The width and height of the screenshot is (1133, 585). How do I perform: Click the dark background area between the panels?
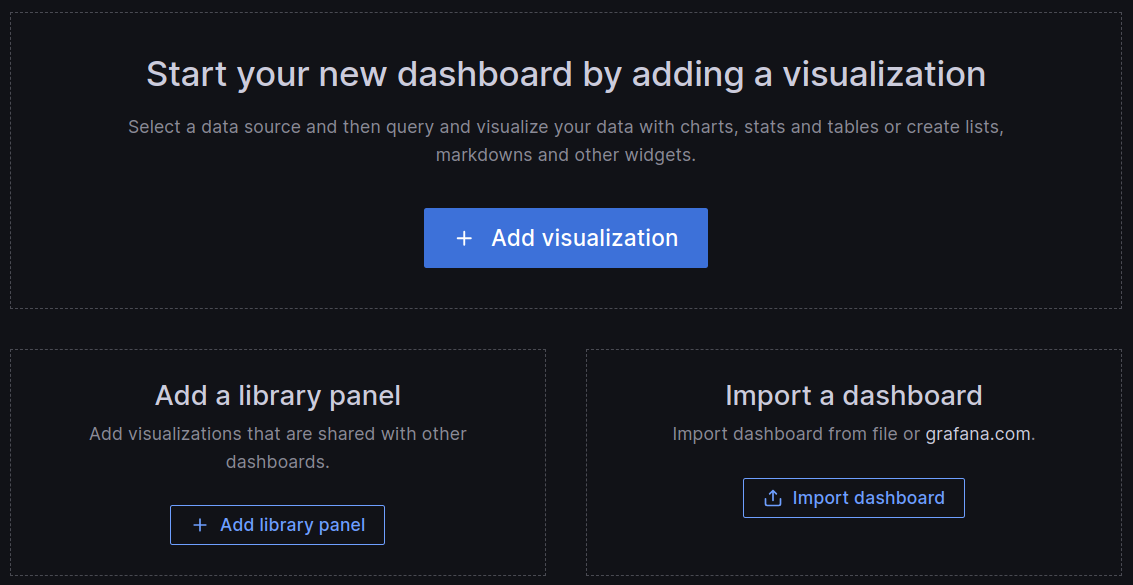(566, 330)
